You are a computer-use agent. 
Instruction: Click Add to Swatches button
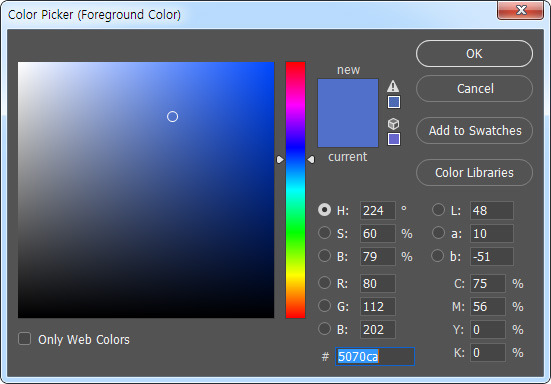point(474,131)
